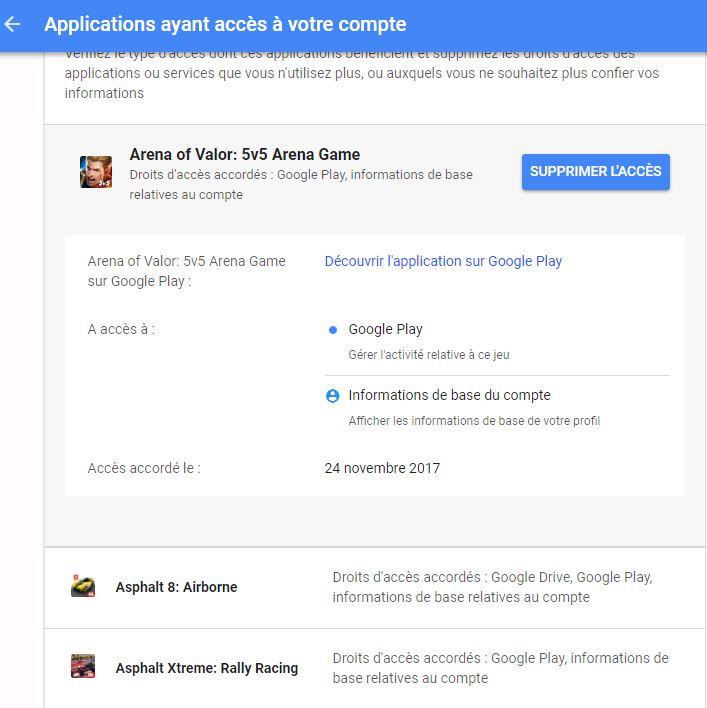Click the back arrow in the header
This screenshot has width=707, height=708.
pos(13,24)
